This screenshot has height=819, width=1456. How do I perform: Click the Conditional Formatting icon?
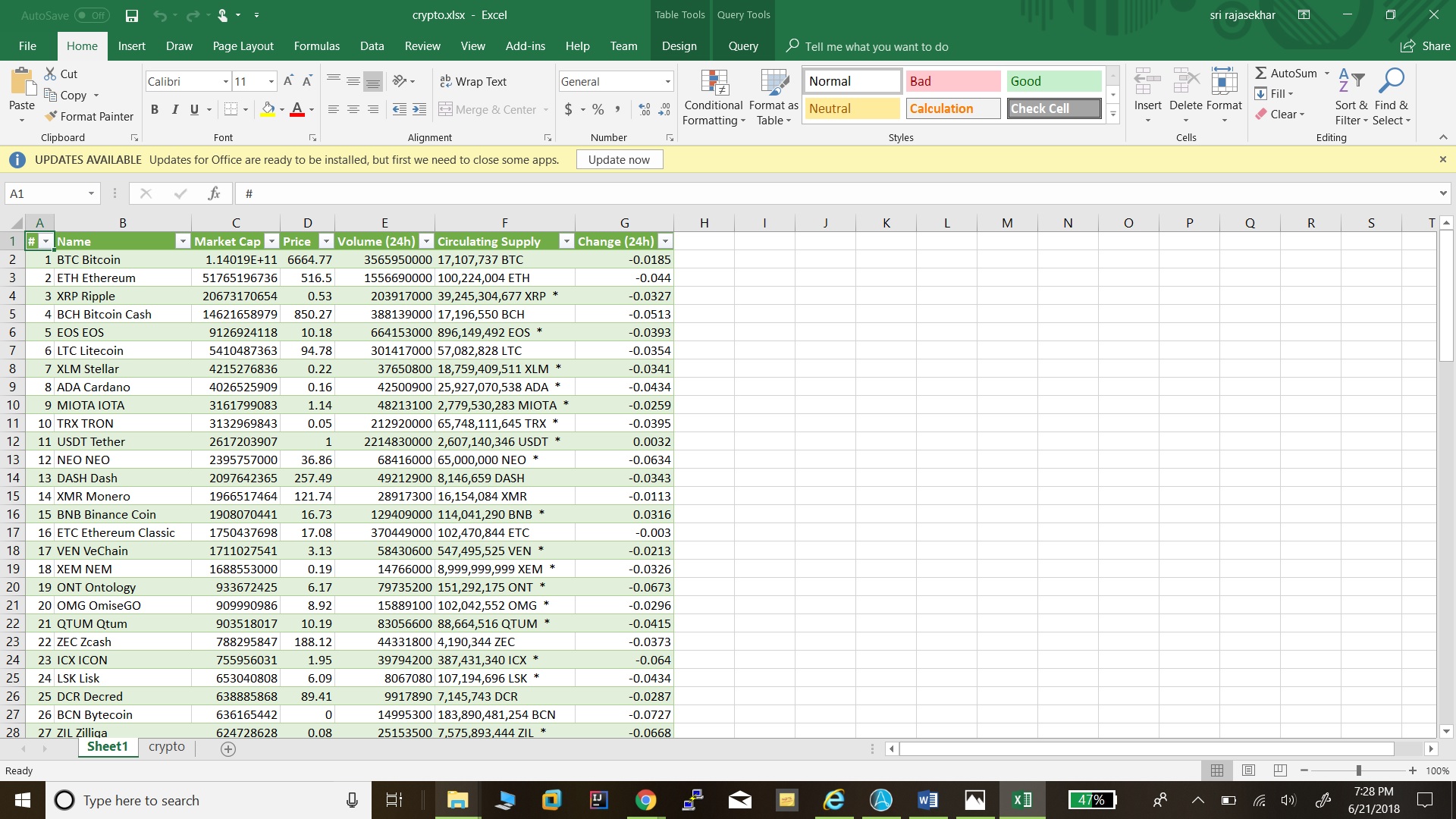(x=714, y=83)
